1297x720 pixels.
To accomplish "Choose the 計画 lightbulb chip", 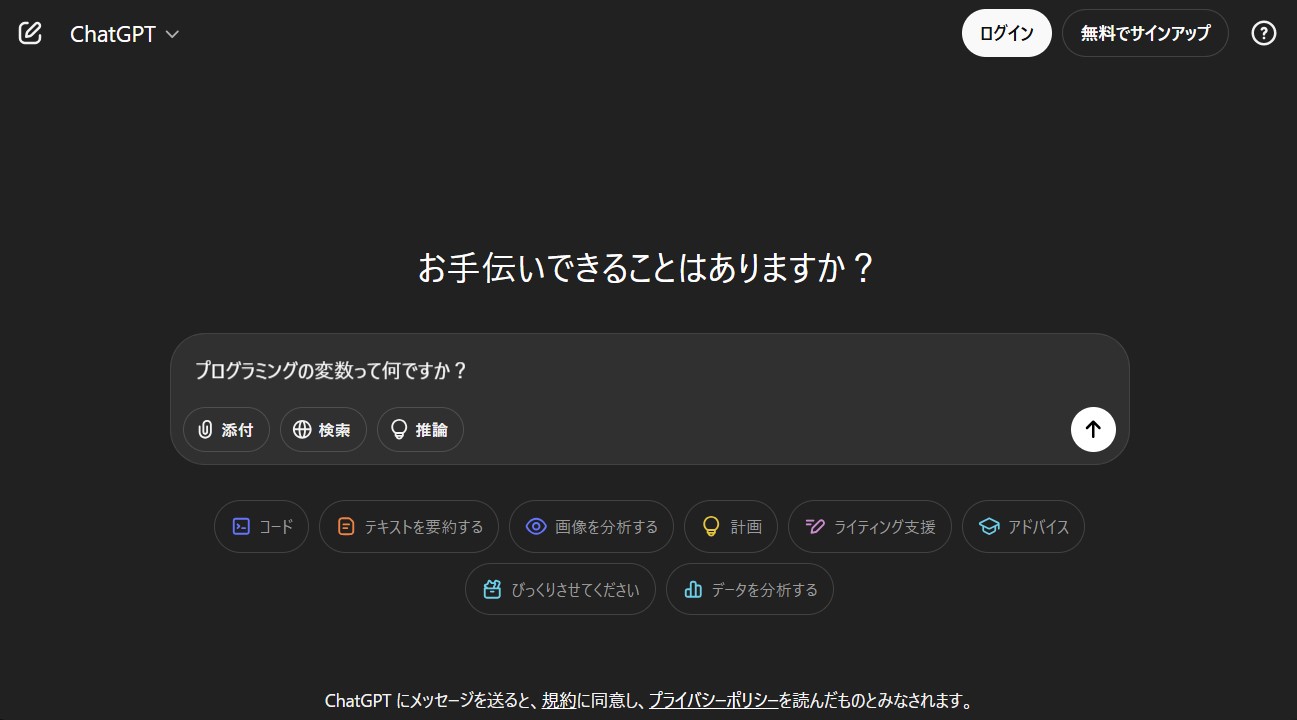I will click(x=731, y=526).
